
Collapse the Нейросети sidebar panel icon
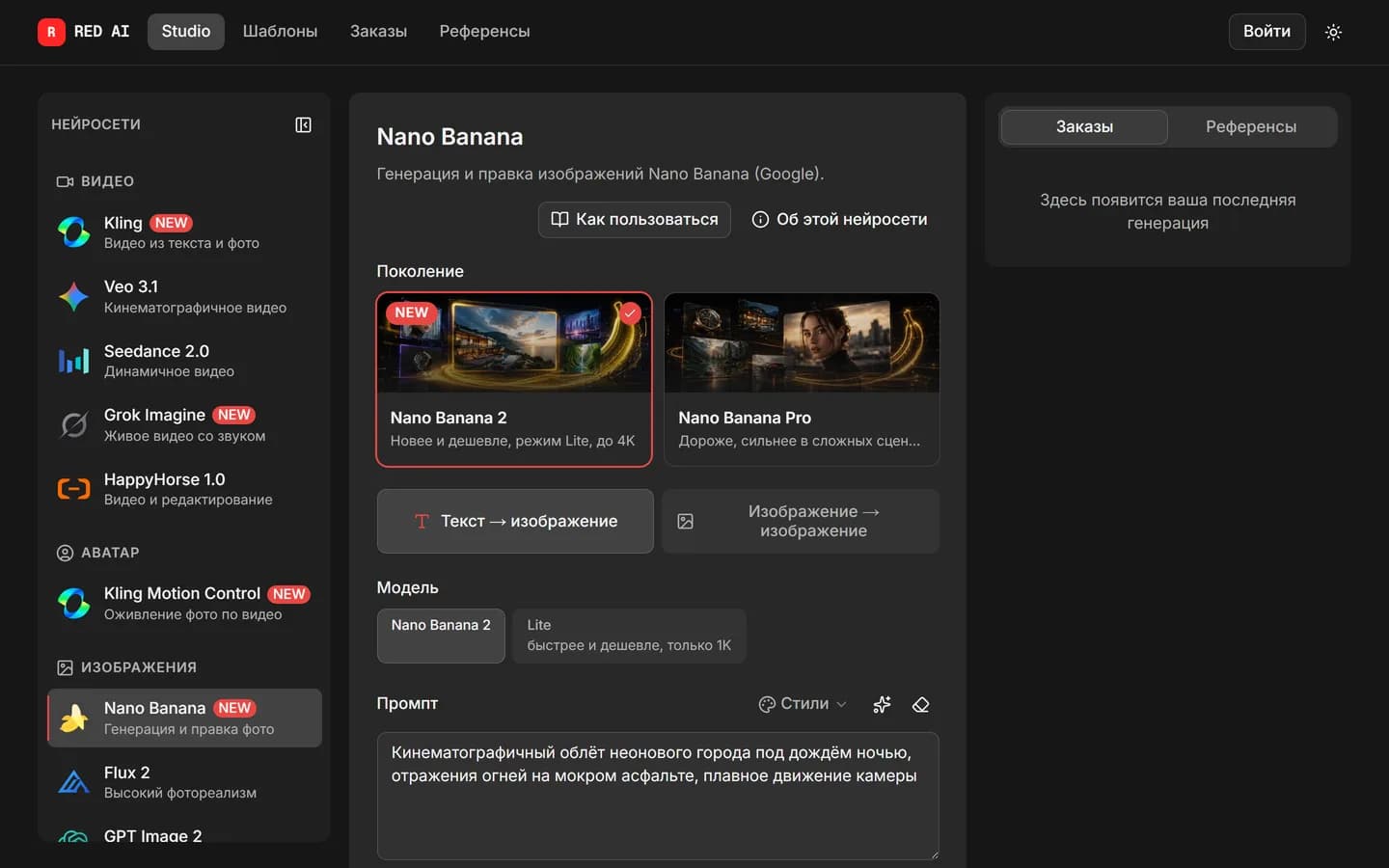tap(303, 124)
